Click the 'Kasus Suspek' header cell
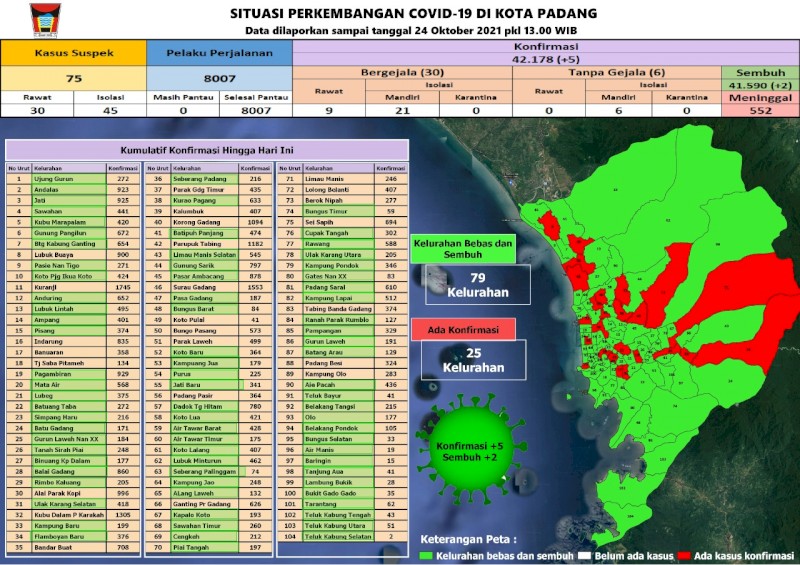800x565 pixels. point(74,53)
